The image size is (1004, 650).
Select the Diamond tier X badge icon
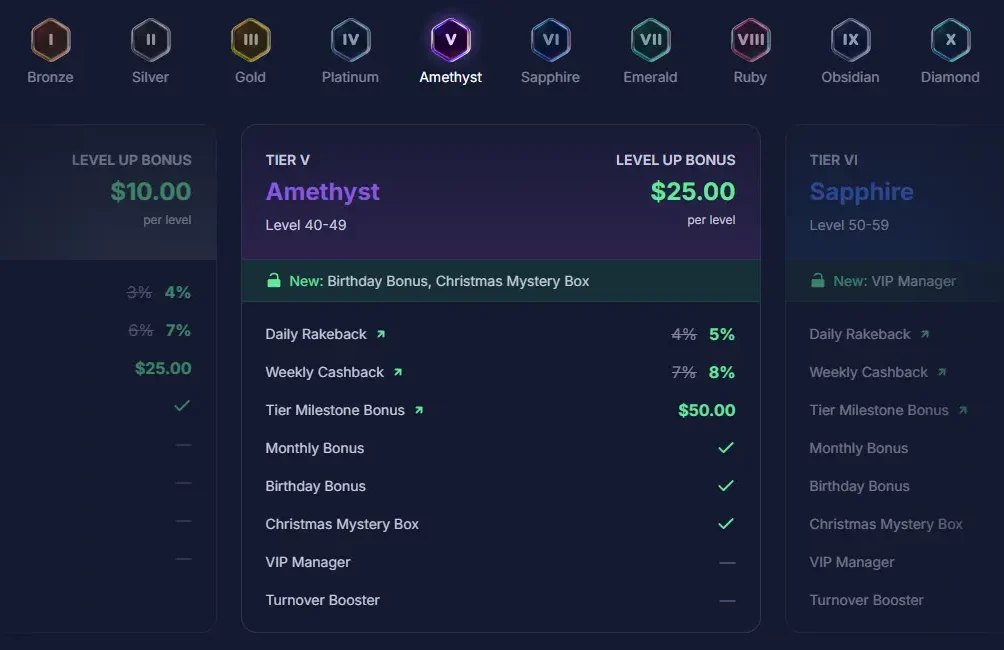(x=950, y=40)
